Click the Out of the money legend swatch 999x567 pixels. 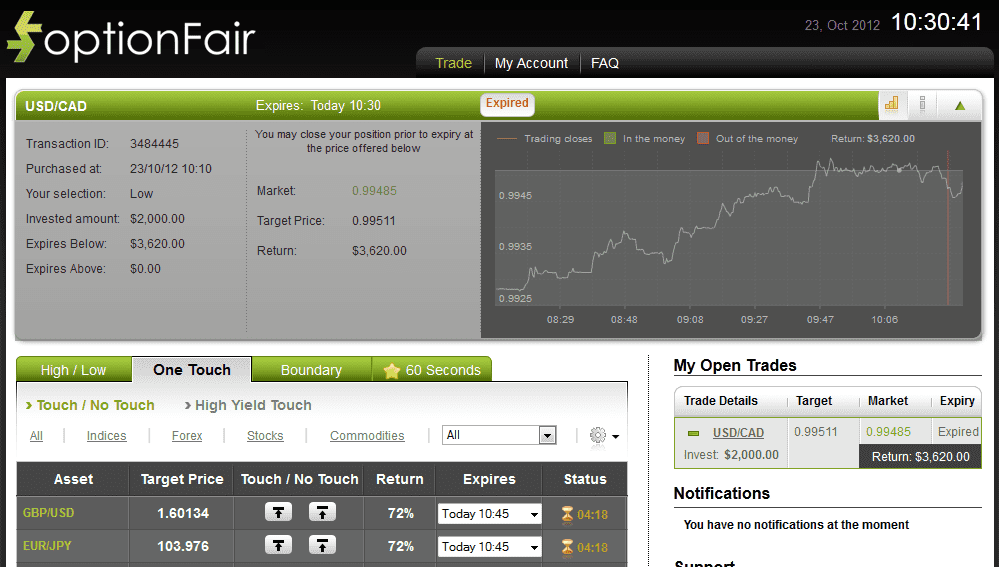coord(702,139)
